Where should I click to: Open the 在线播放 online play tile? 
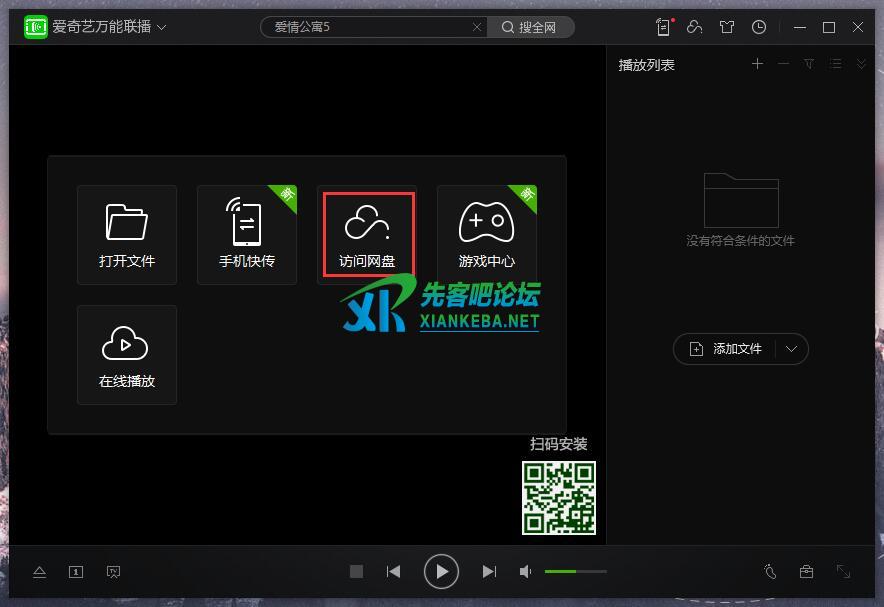tap(127, 355)
